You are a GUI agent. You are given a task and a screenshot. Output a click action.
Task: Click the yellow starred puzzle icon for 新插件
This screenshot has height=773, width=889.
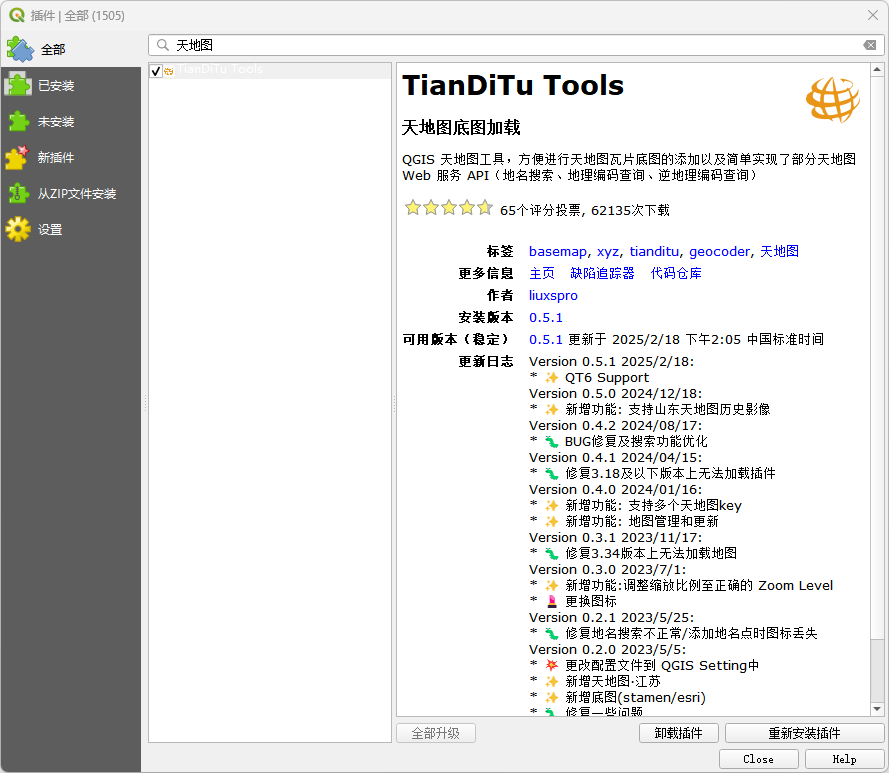coord(17,158)
